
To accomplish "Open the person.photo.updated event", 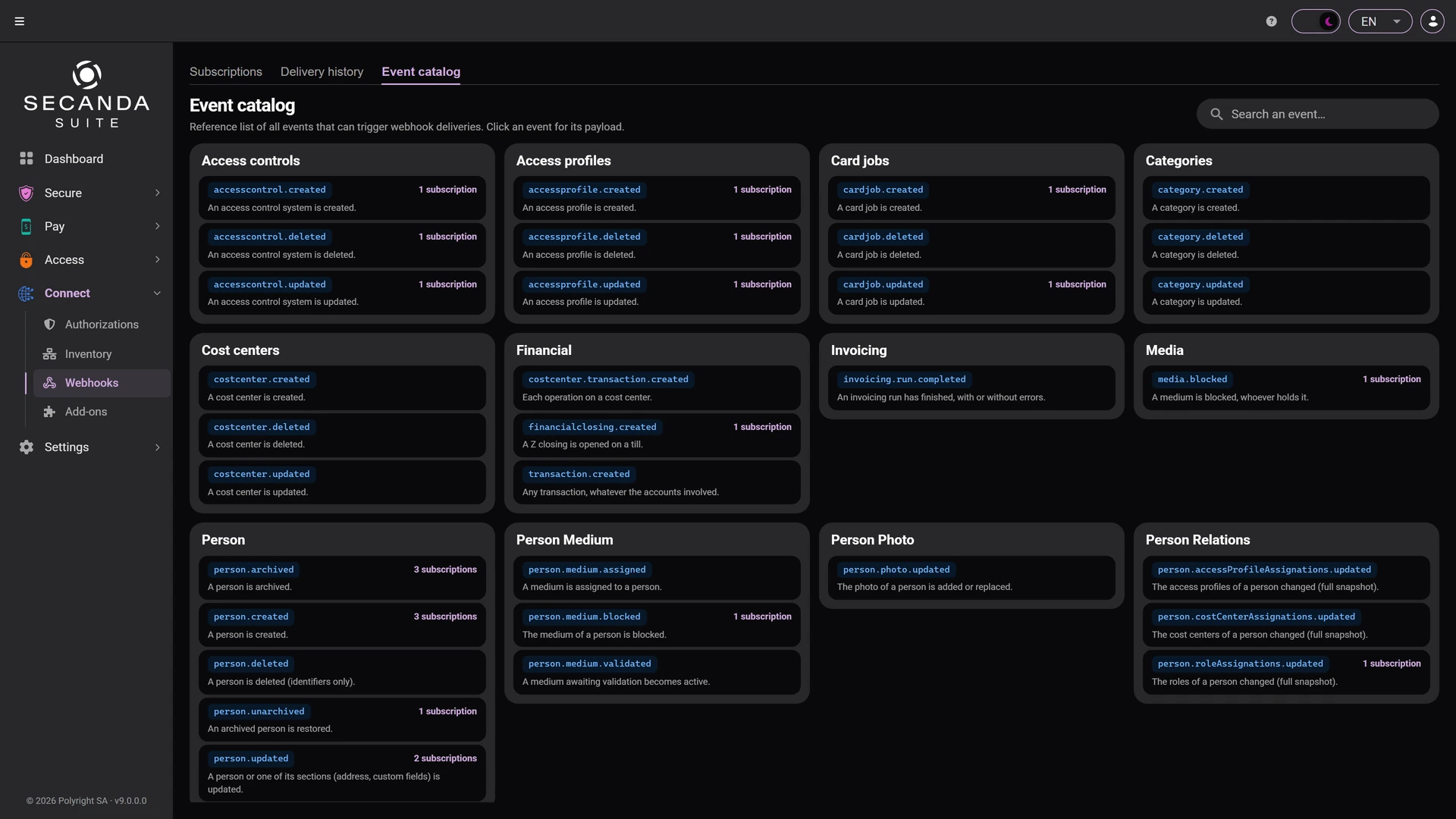I will pyautogui.click(x=971, y=578).
